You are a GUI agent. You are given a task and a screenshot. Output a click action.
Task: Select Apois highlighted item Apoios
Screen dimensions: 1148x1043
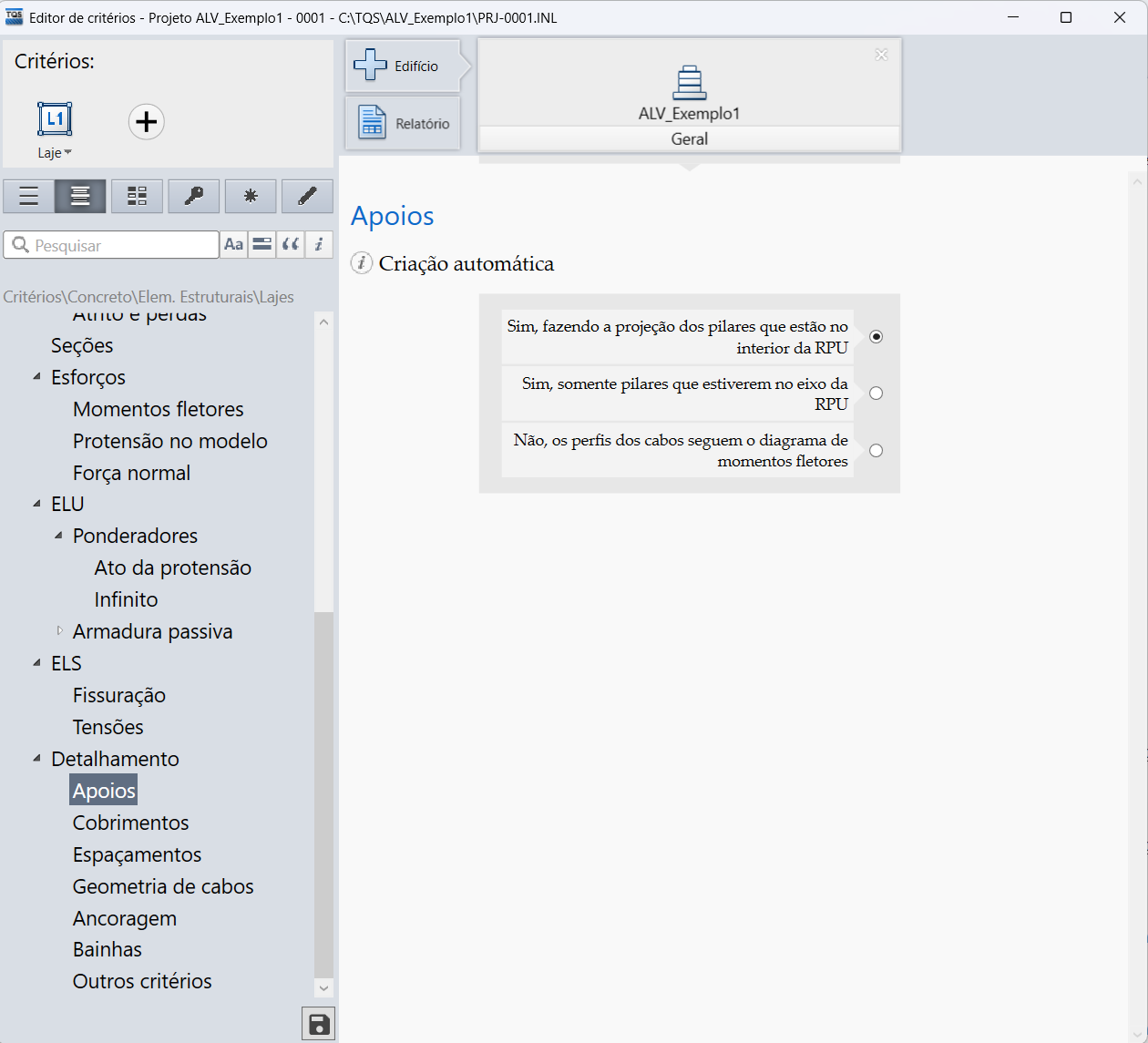point(104,790)
